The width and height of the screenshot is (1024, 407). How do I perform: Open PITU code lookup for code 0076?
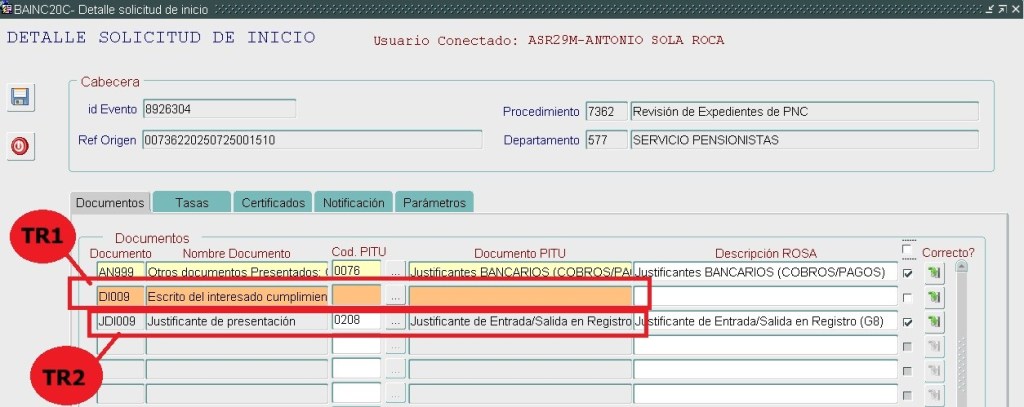click(x=396, y=271)
